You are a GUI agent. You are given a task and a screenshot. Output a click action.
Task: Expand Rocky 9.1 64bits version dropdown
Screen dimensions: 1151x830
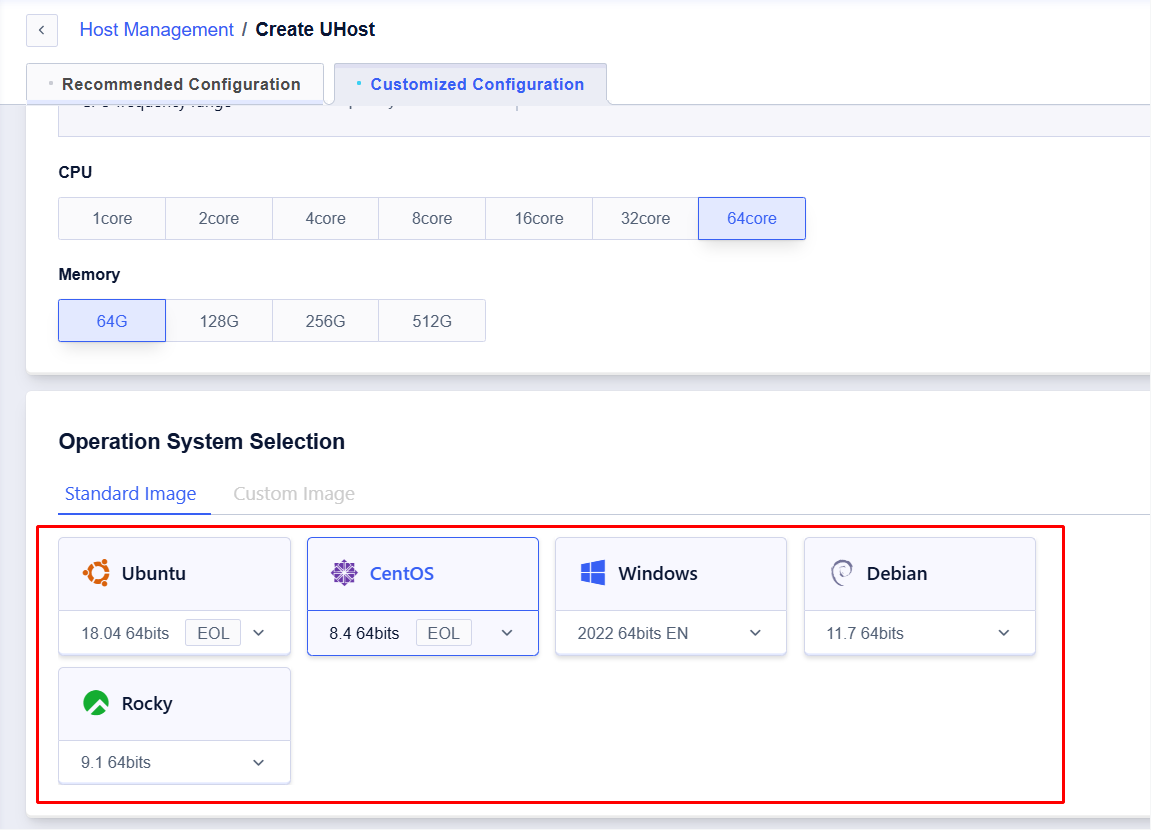click(x=175, y=762)
